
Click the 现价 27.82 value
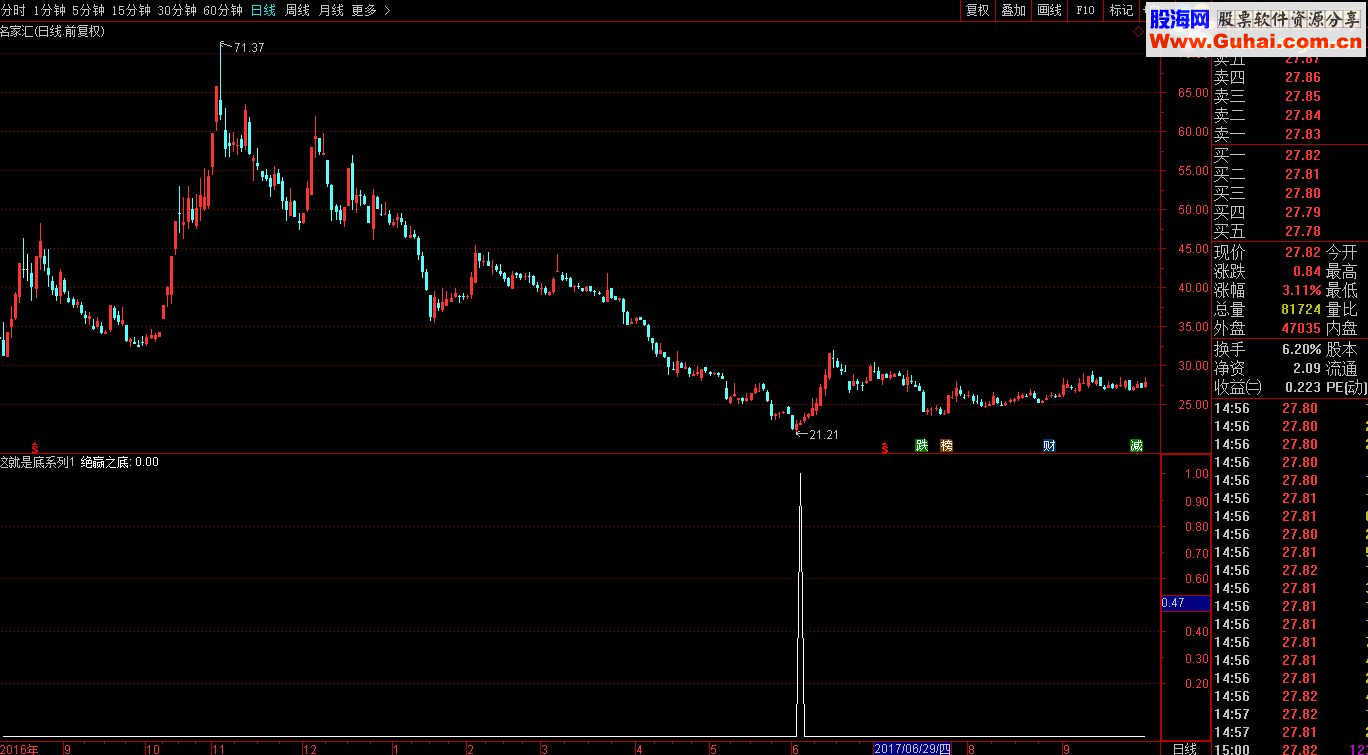point(1302,252)
